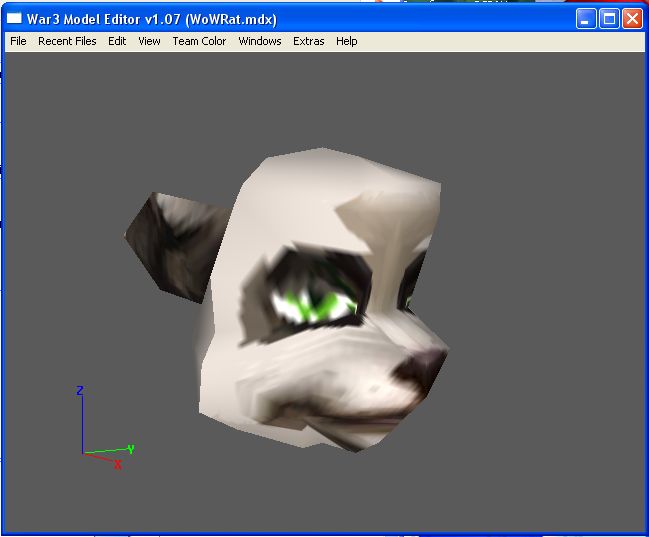Viewport: 649px width, 537px height.
Task: Open the Extras menu
Action: 308,41
